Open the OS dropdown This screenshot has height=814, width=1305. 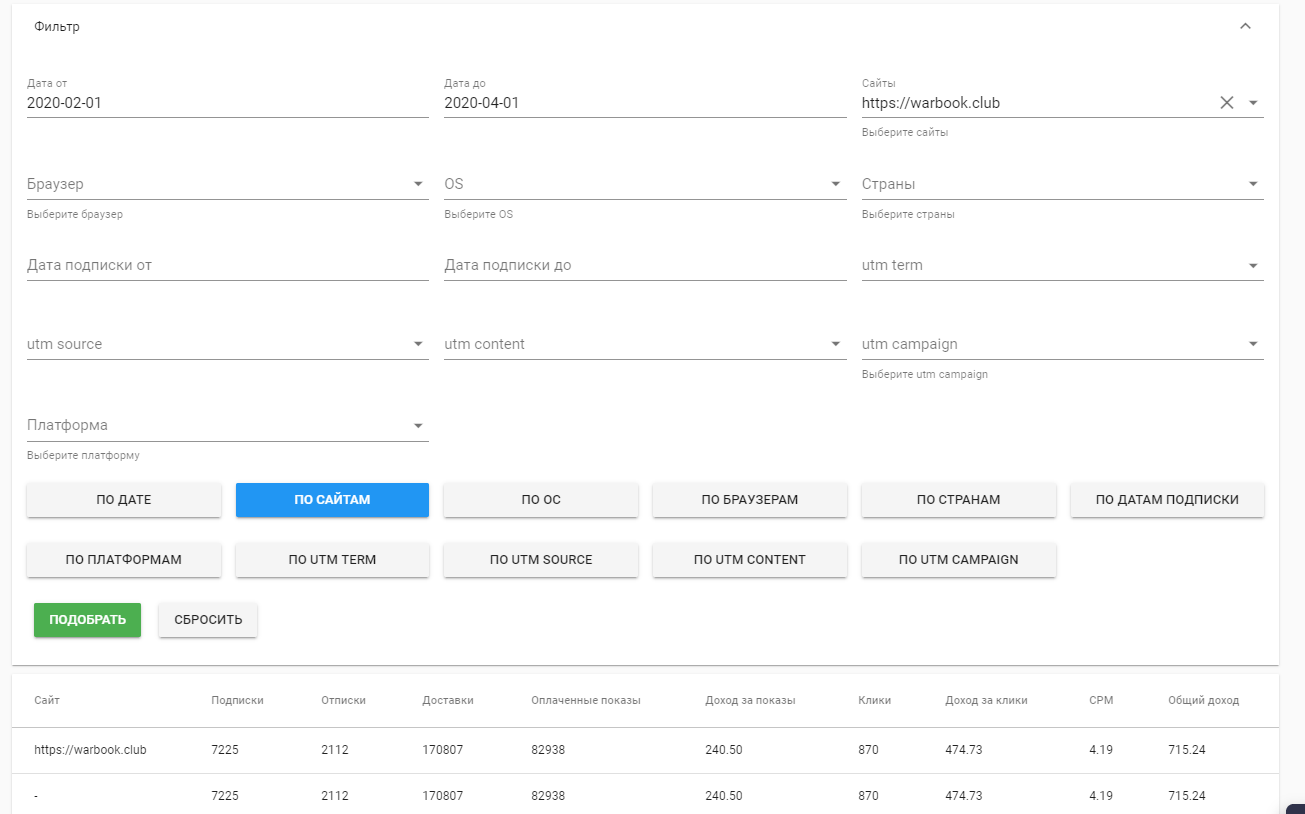point(835,184)
